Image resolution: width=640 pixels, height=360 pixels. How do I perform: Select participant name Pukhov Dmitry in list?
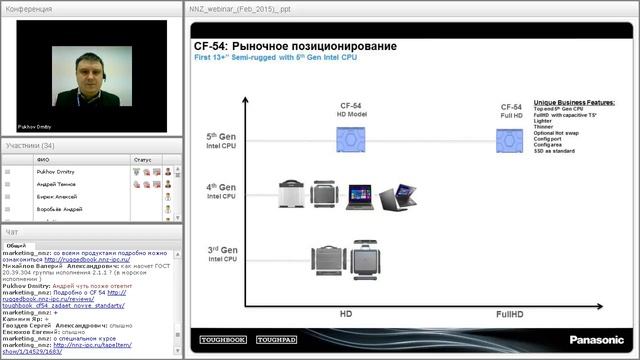(x=56, y=172)
